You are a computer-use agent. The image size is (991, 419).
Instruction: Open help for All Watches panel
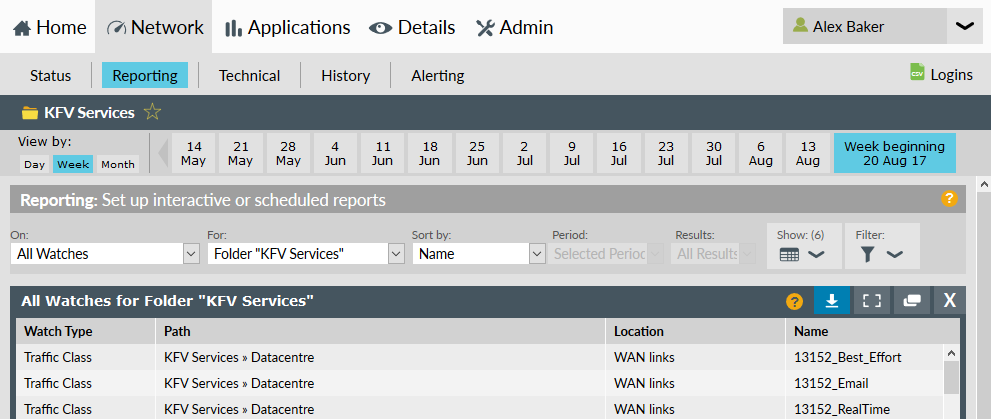(794, 301)
